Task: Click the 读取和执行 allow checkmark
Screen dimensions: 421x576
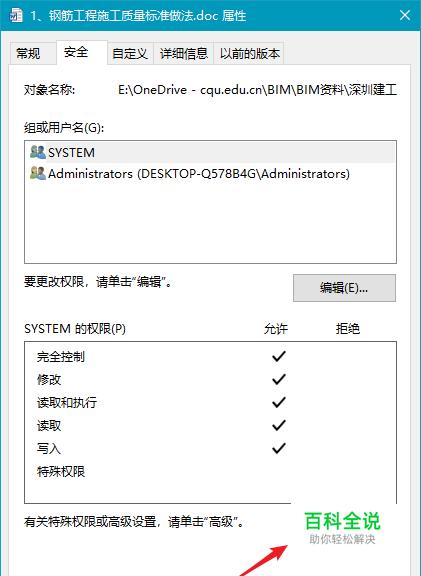Action: [279, 402]
